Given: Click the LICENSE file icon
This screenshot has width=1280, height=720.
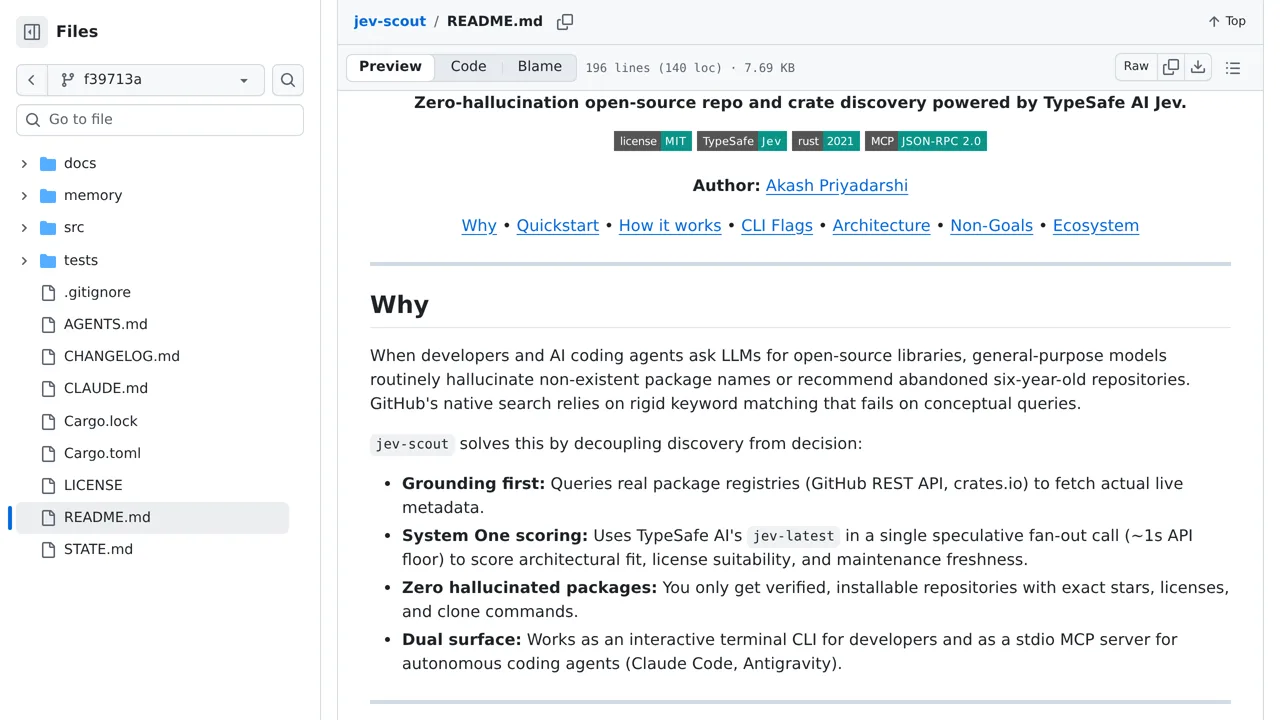Looking at the screenshot, I should (x=48, y=485).
